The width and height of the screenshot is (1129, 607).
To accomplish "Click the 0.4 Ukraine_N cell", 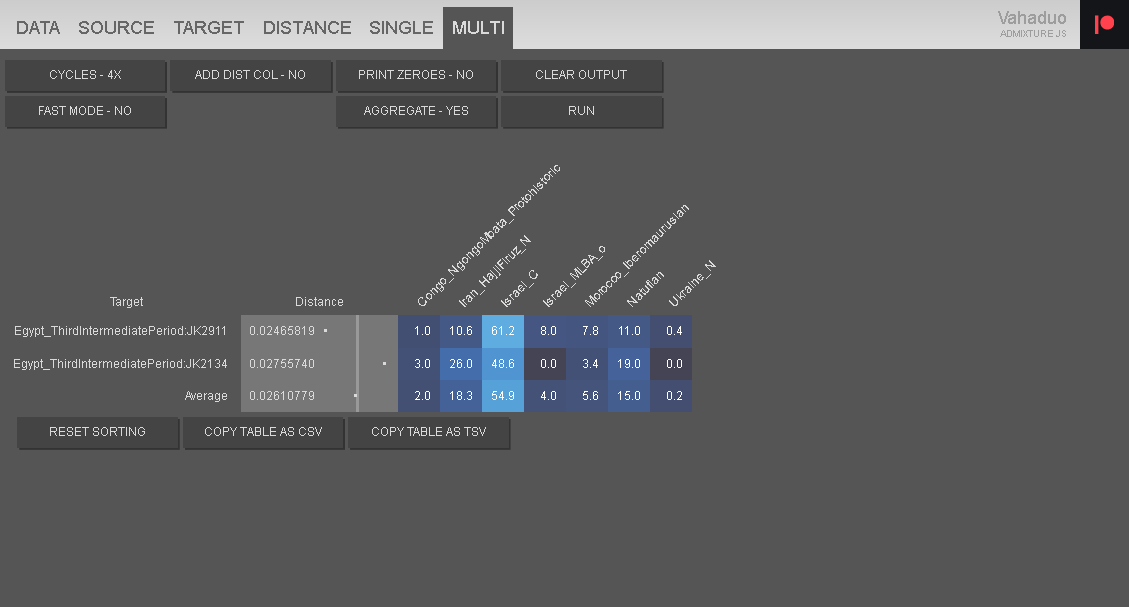I will click(x=671, y=331).
